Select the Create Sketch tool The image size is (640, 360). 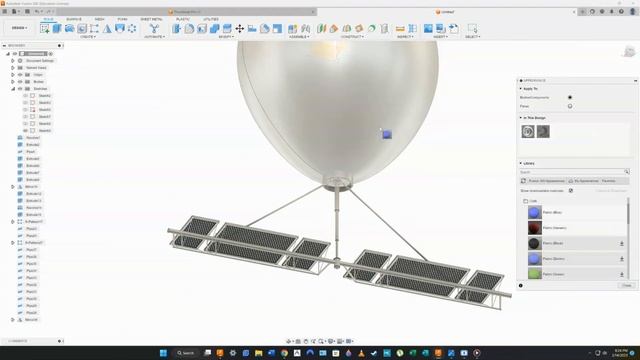[44, 28]
